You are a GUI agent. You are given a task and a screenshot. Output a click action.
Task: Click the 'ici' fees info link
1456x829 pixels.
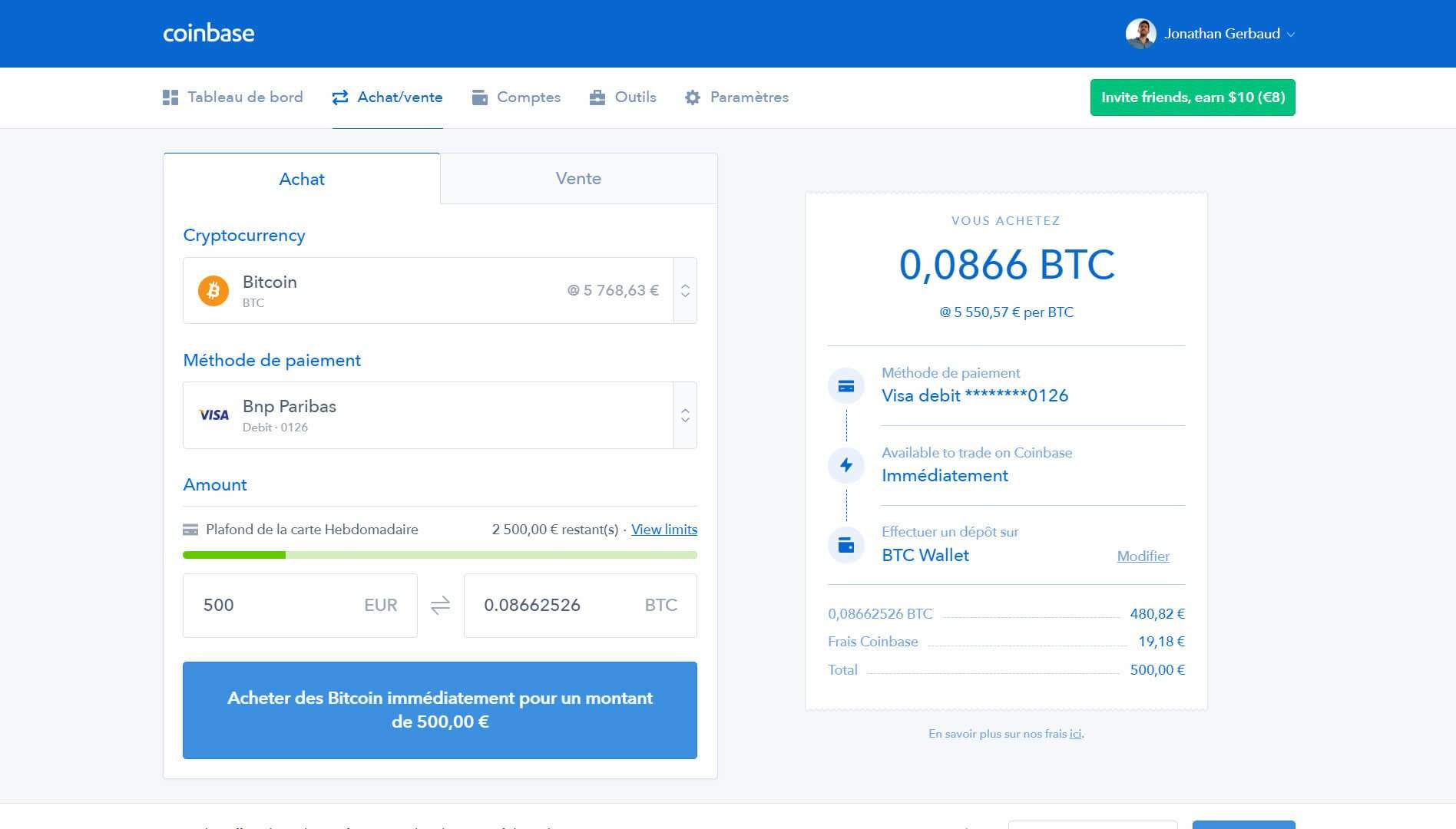point(1076,734)
